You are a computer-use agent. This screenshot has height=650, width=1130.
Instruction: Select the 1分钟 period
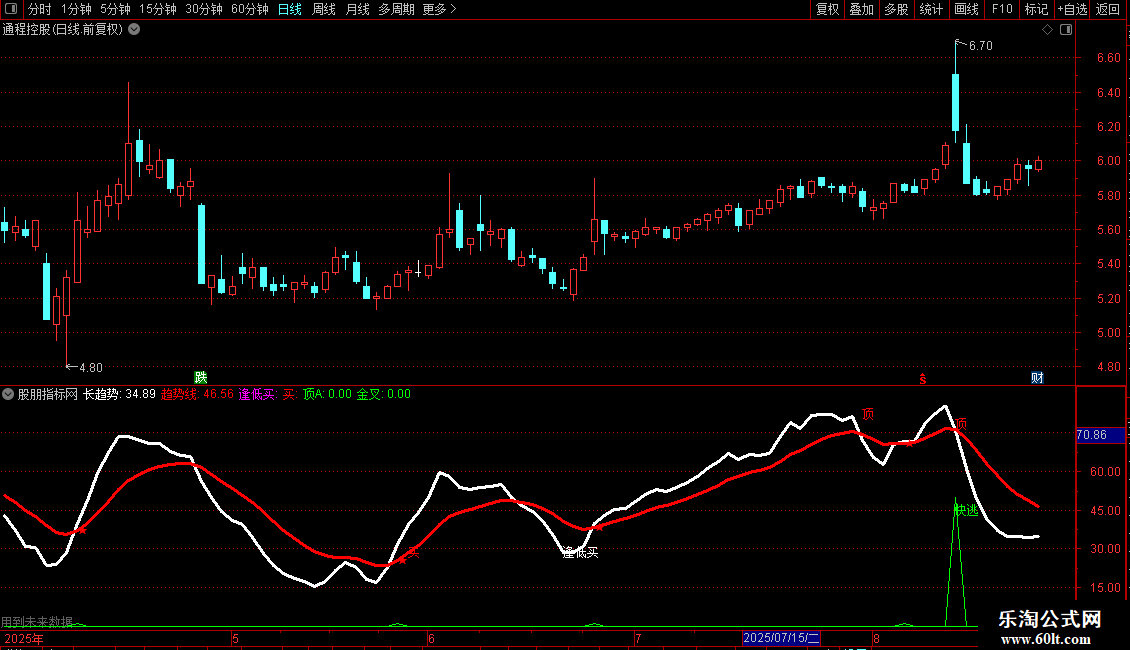tap(76, 9)
